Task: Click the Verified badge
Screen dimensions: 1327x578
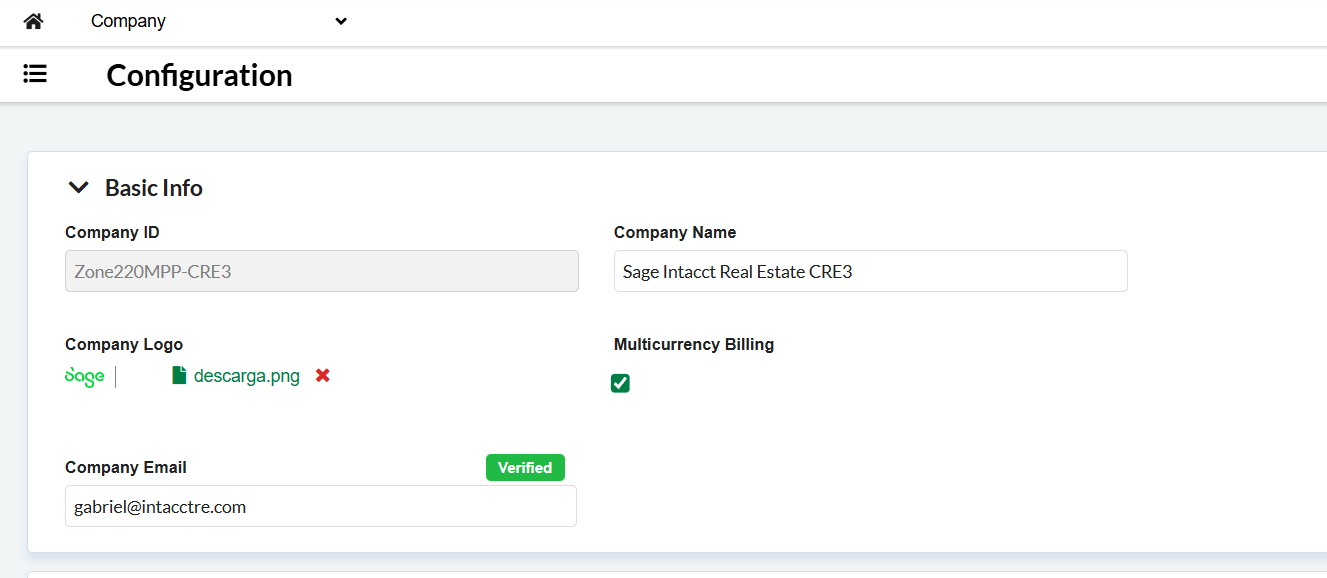Action: 525,468
